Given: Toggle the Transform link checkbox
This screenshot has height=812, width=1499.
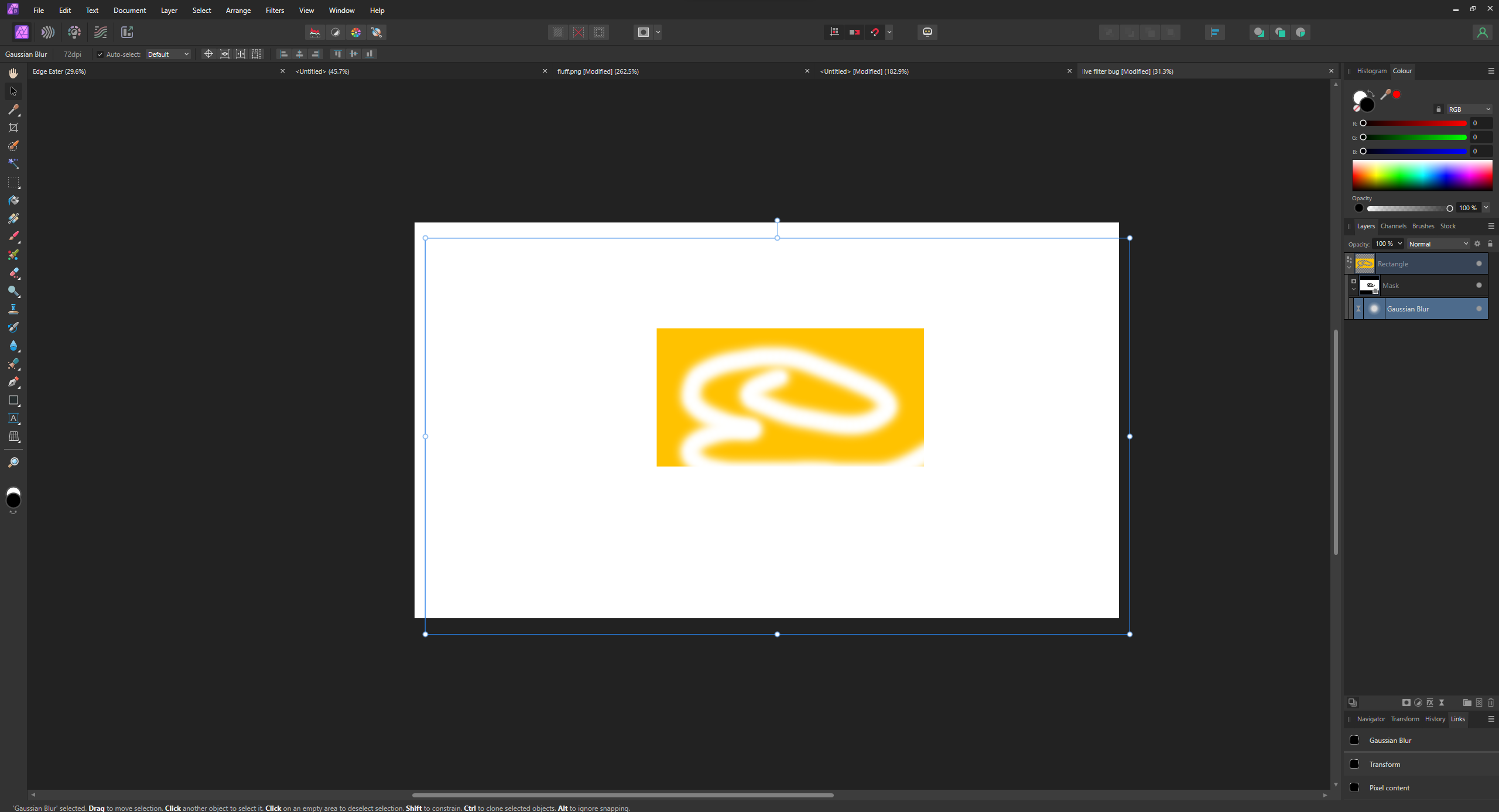Looking at the screenshot, I should coord(1354,764).
